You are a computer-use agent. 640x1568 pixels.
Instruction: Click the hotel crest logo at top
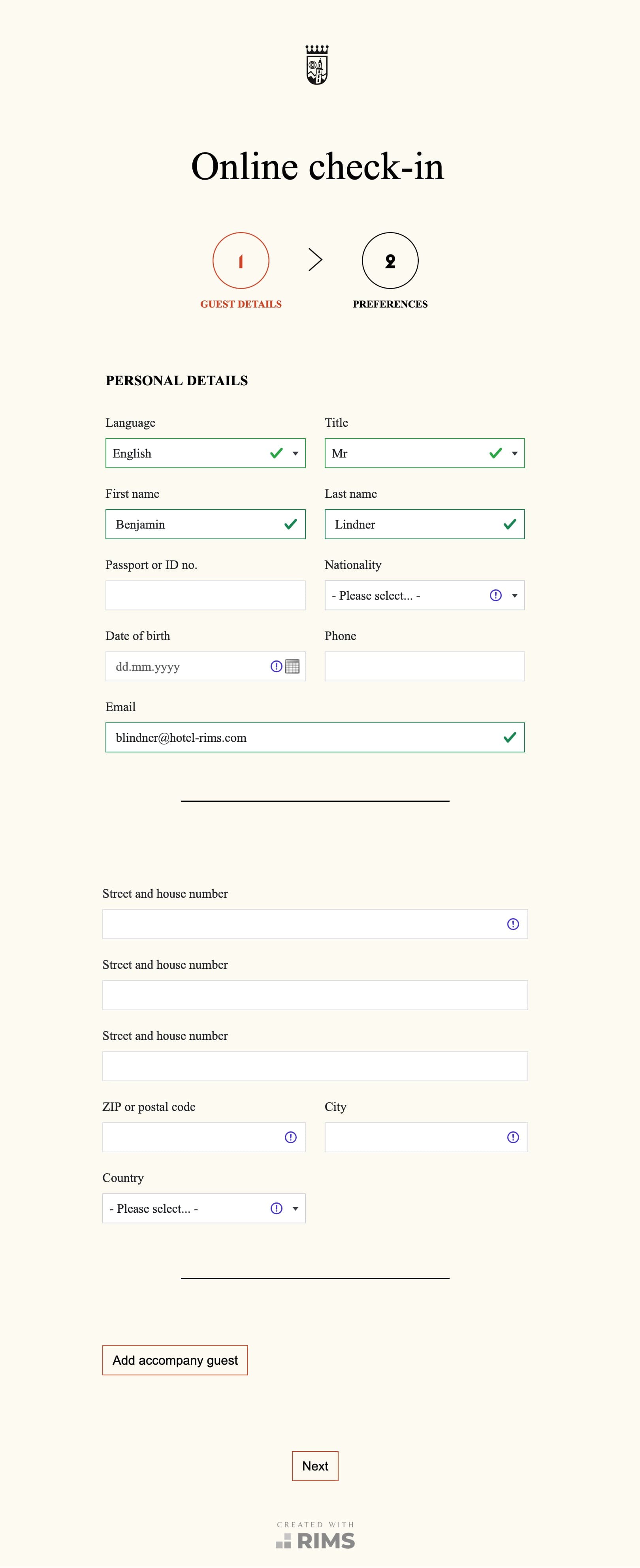317,64
